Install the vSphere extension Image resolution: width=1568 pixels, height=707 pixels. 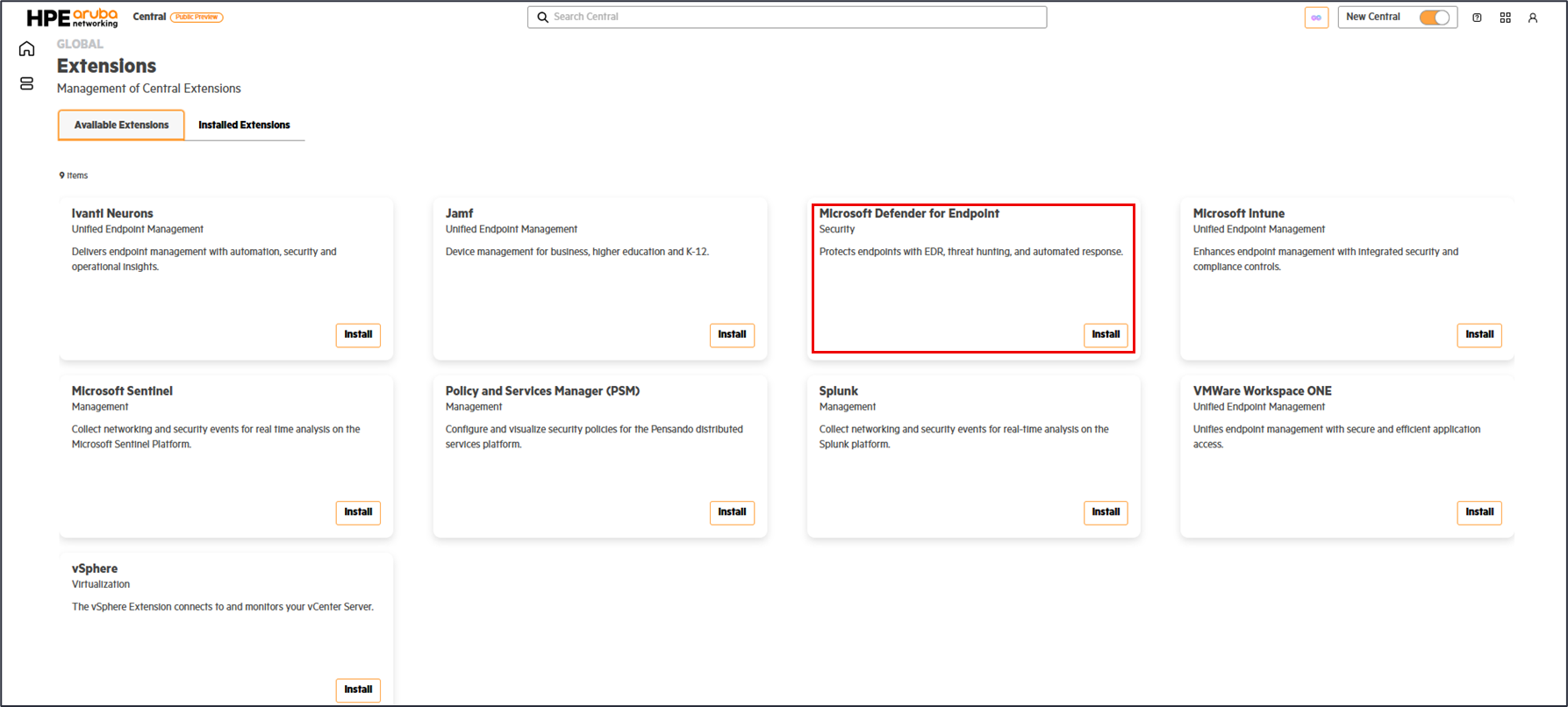358,689
